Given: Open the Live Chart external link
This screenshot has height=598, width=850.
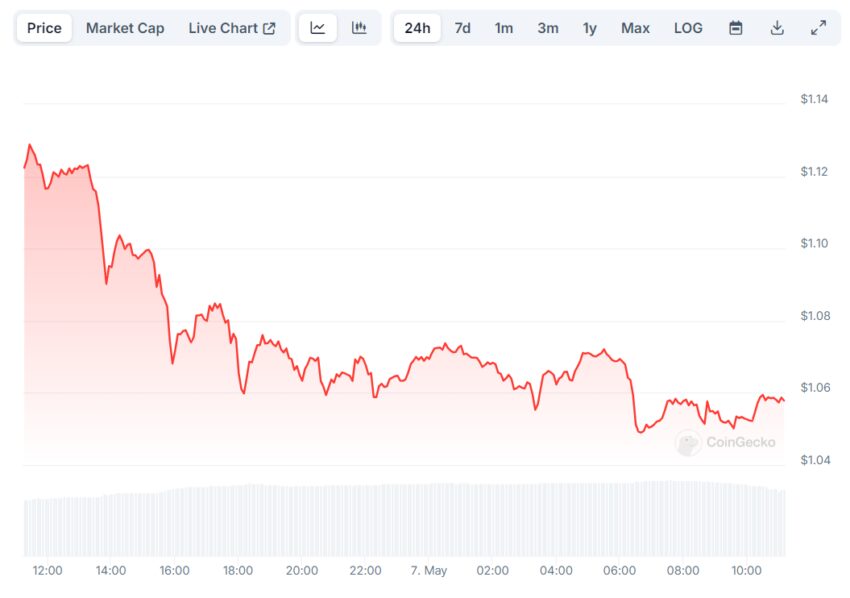Looking at the screenshot, I should coord(232,28).
